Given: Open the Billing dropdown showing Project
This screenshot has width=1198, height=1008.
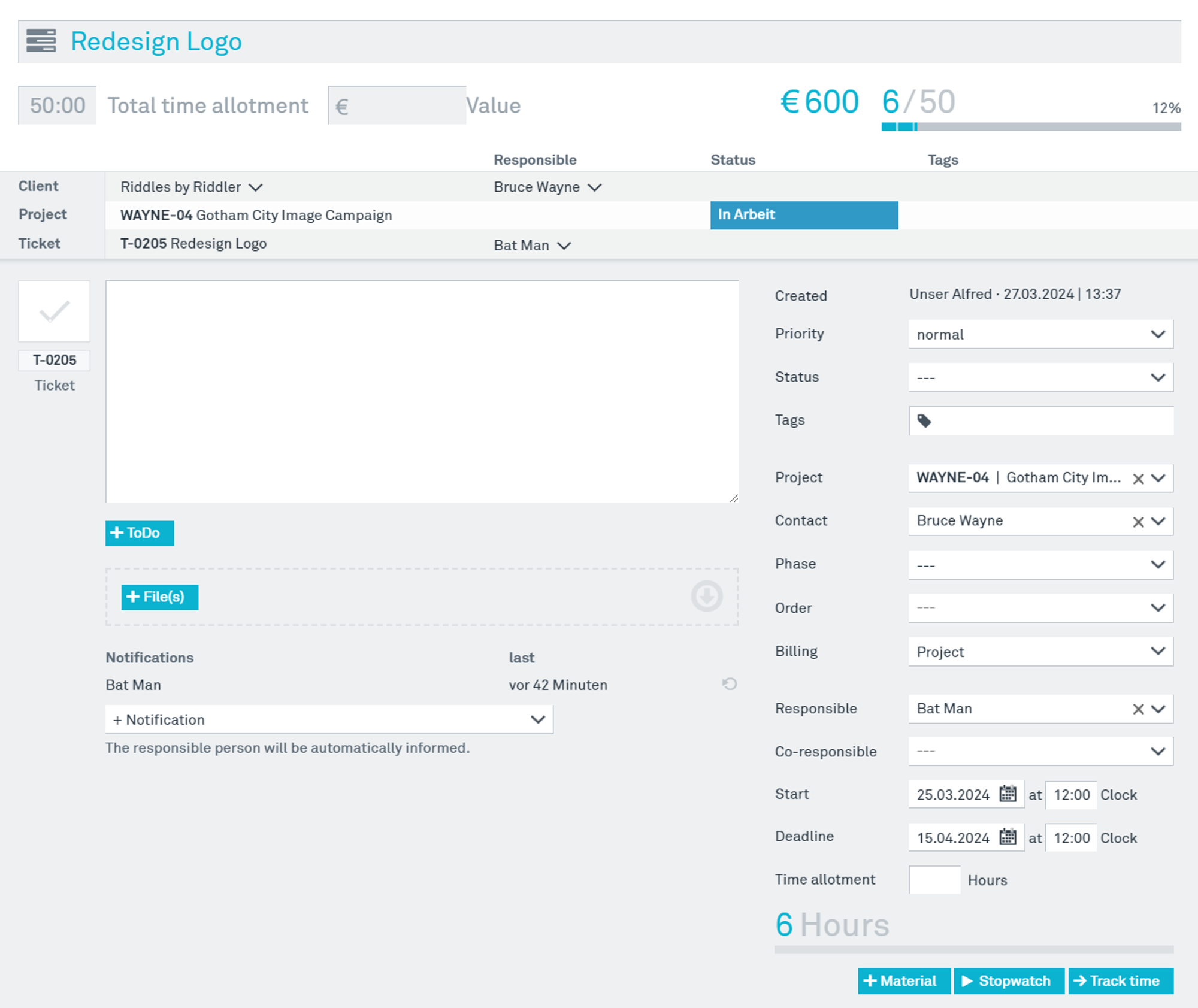Looking at the screenshot, I should [x=1040, y=652].
